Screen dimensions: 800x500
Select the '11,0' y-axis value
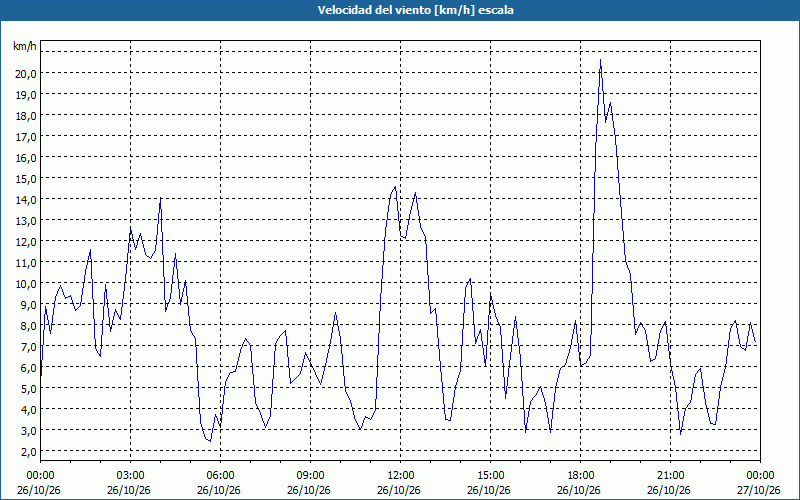pos(26,262)
